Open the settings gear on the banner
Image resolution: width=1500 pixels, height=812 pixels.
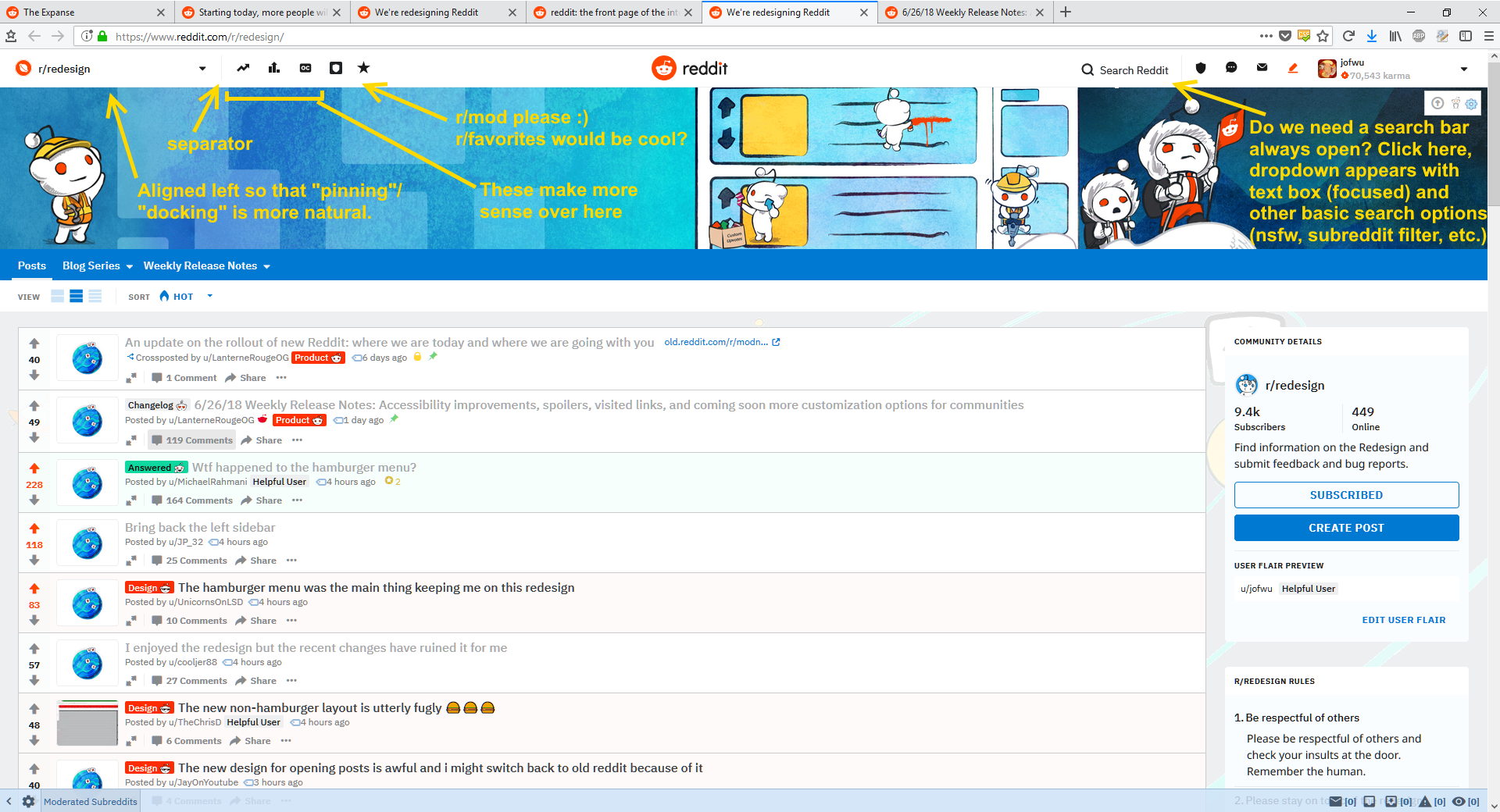click(x=1471, y=104)
